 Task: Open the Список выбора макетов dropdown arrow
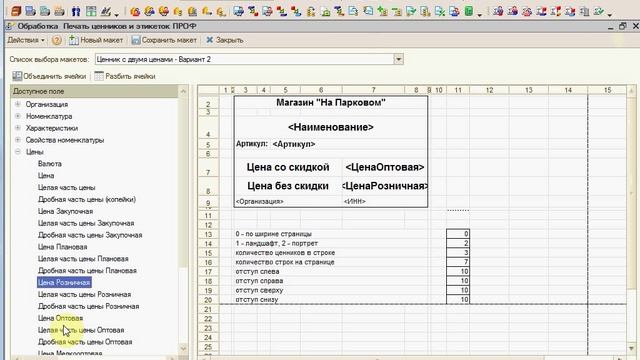[x=398, y=59]
